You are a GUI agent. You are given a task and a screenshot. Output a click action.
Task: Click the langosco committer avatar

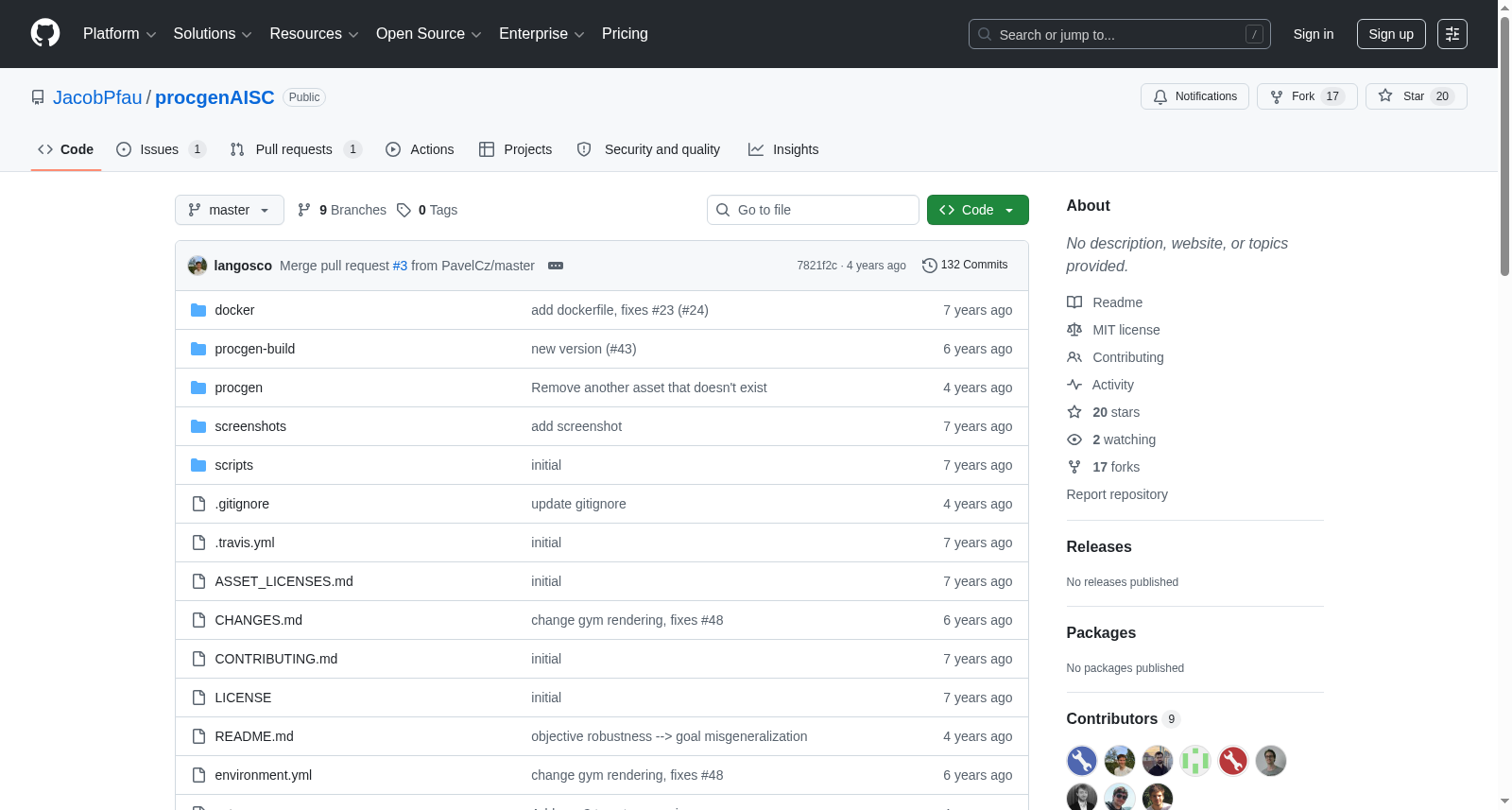198,266
